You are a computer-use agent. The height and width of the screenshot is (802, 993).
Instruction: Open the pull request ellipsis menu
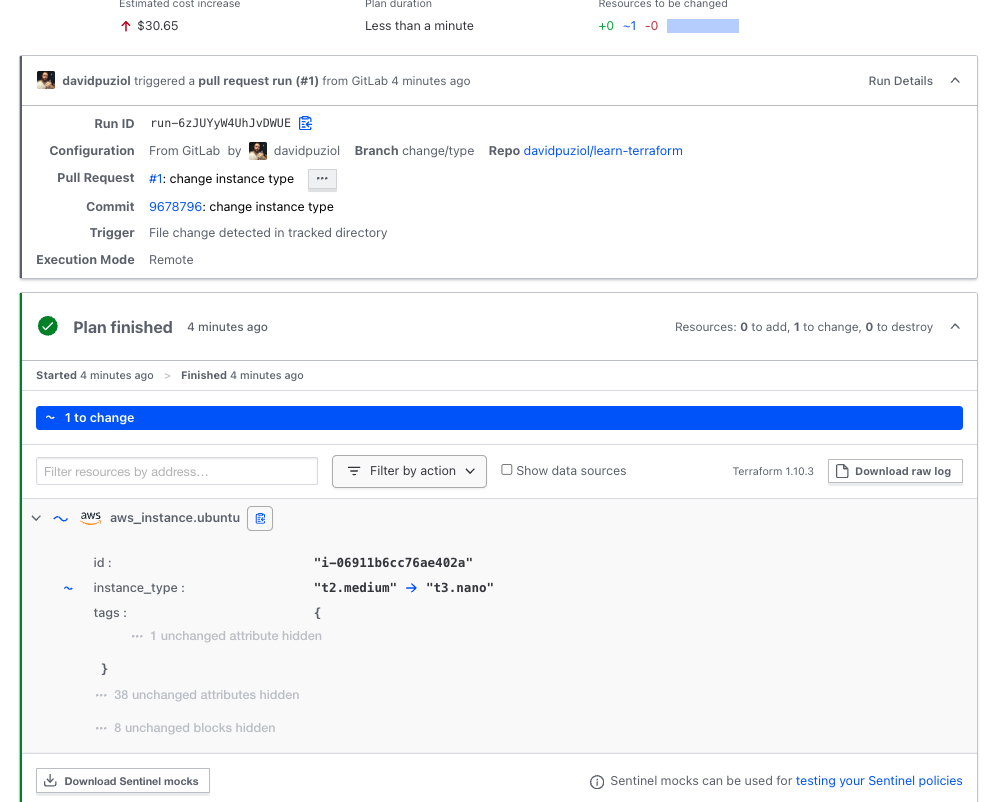[321, 179]
